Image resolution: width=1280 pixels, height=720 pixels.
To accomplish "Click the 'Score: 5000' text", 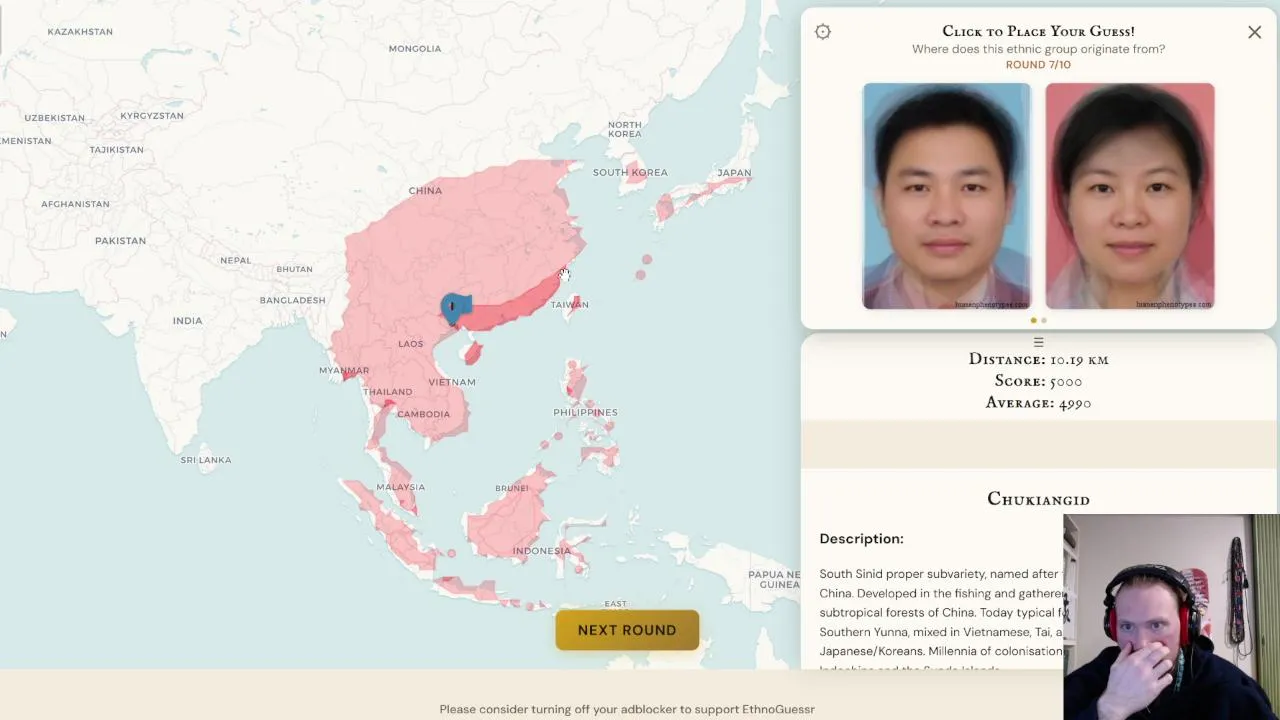I will coord(1038,381).
